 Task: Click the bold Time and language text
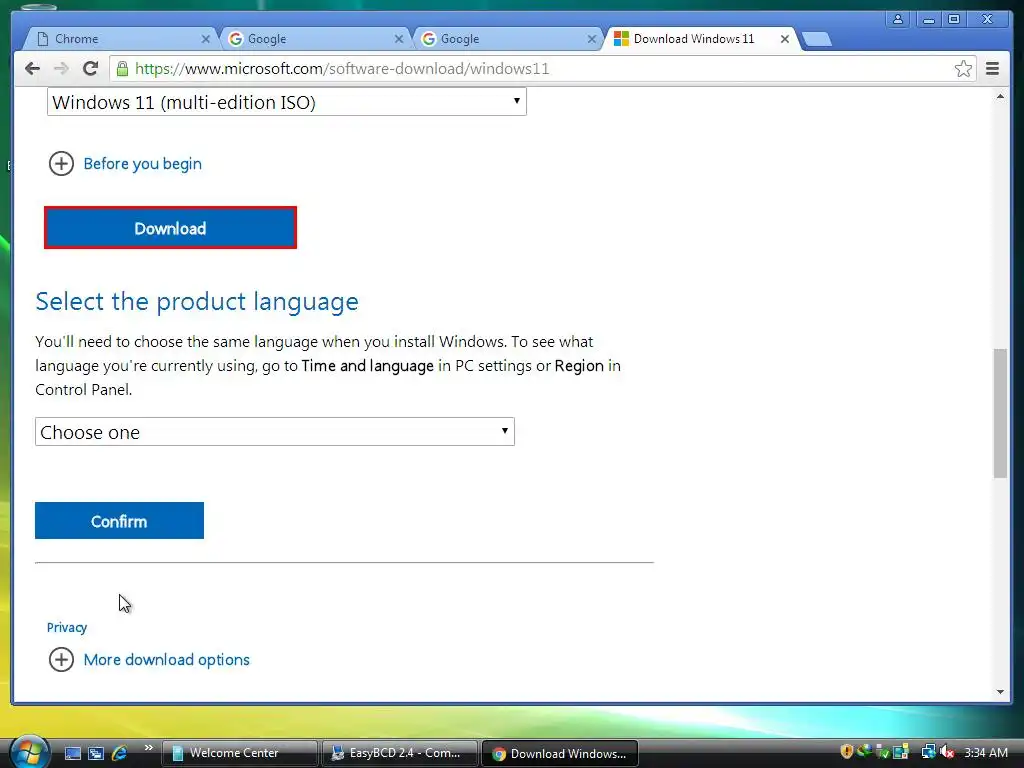[368, 366]
